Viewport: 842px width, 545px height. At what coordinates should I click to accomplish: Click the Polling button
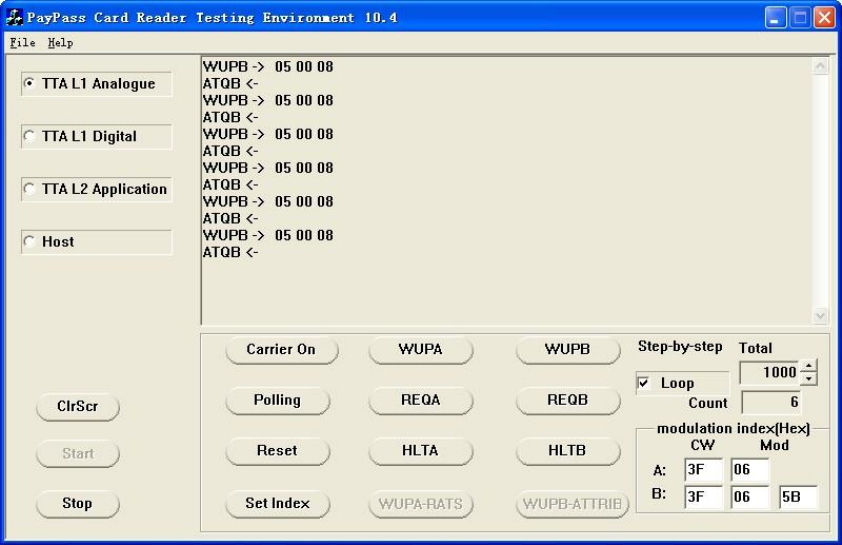click(x=278, y=400)
